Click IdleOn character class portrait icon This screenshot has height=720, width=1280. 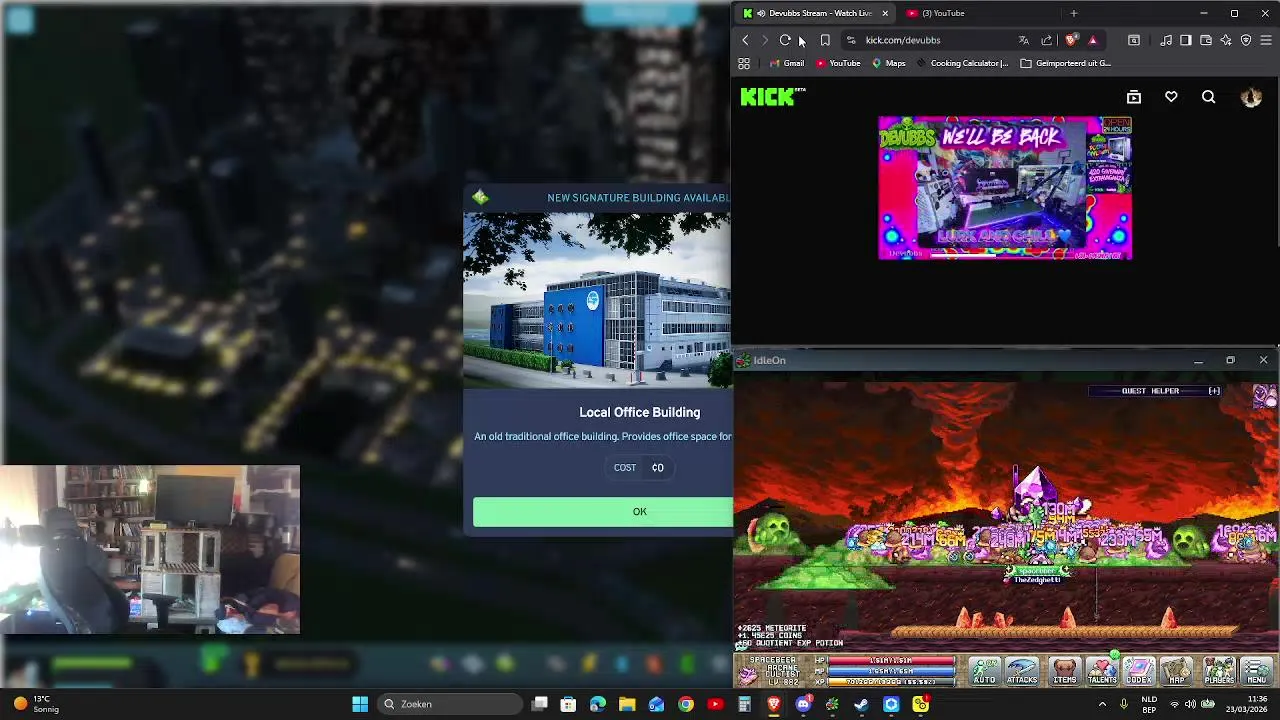click(x=748, y=674)
